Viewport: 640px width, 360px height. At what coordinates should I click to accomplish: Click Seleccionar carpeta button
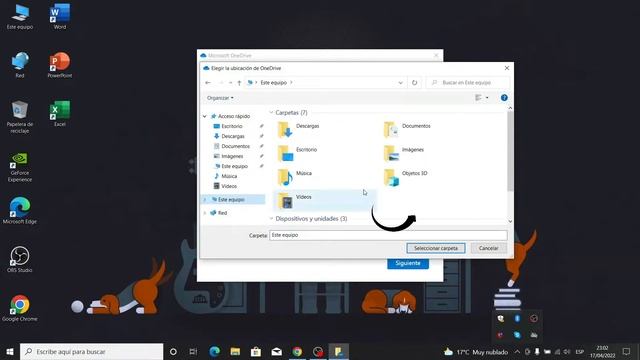click(436, 248)
